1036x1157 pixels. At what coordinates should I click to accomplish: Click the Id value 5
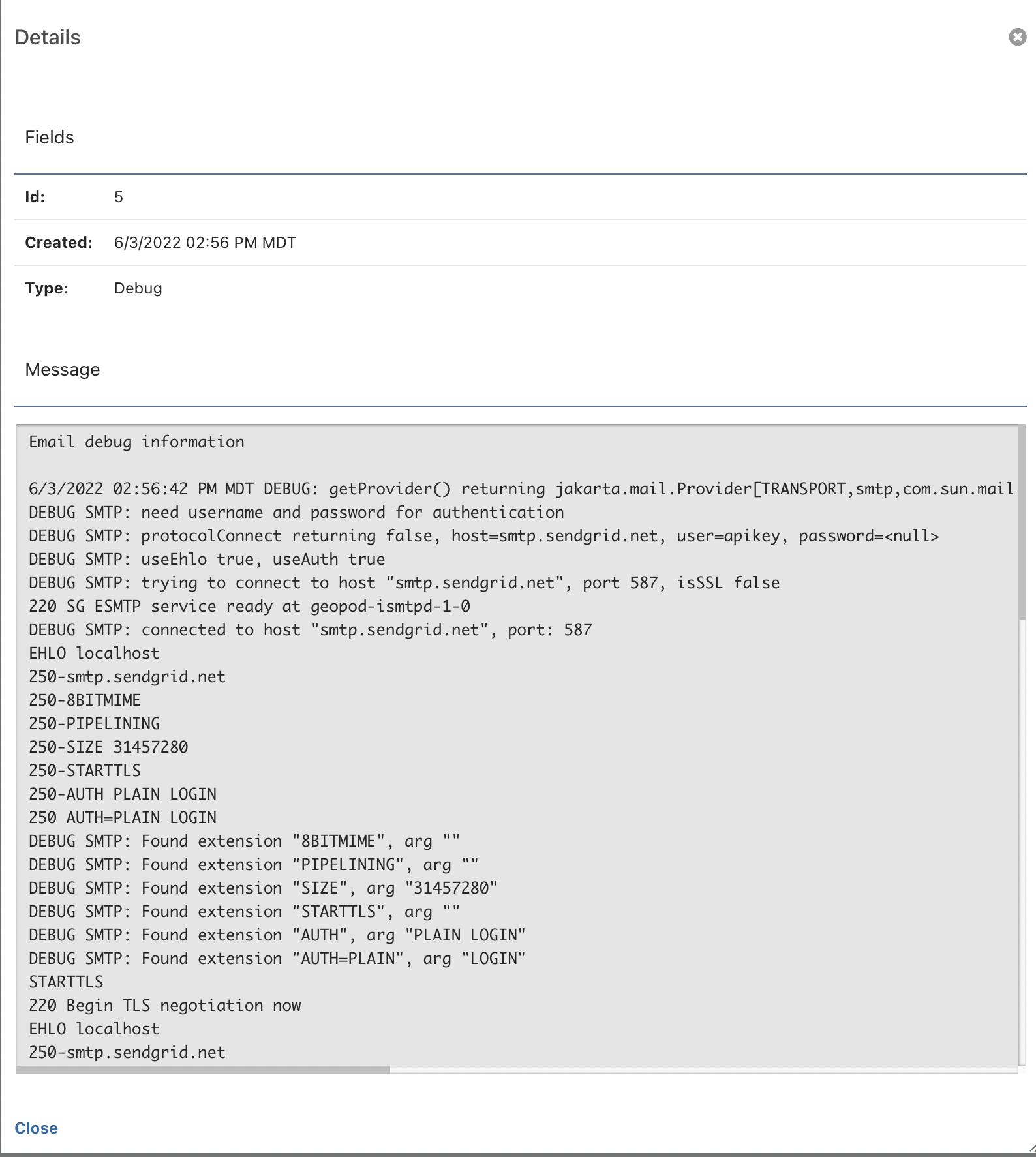point(119,197)
